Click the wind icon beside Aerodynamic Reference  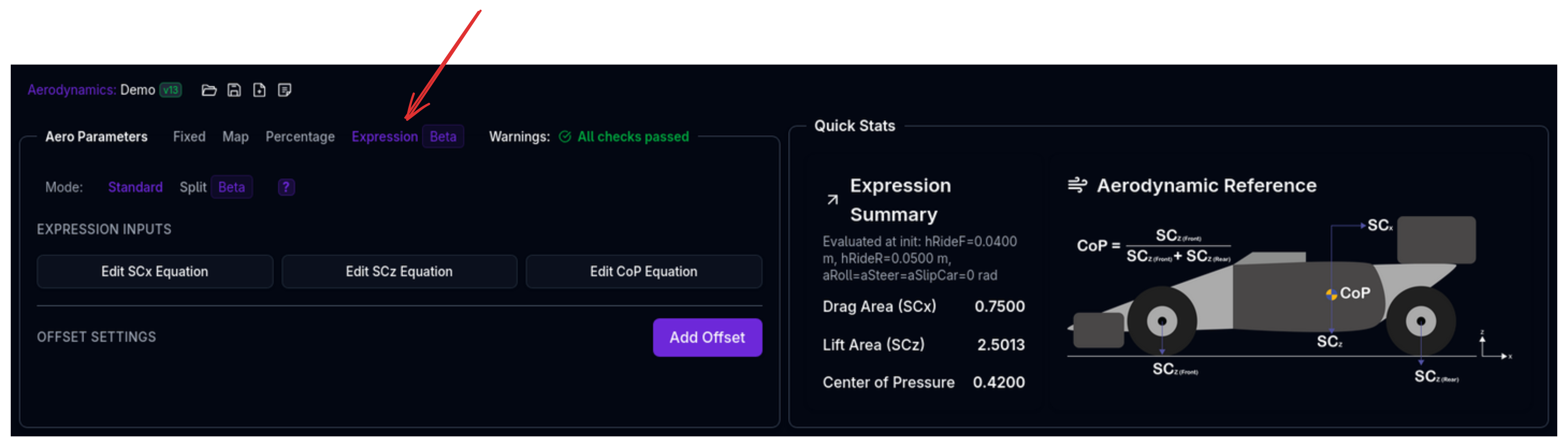pyautogui.click(x=1078, y=184)
